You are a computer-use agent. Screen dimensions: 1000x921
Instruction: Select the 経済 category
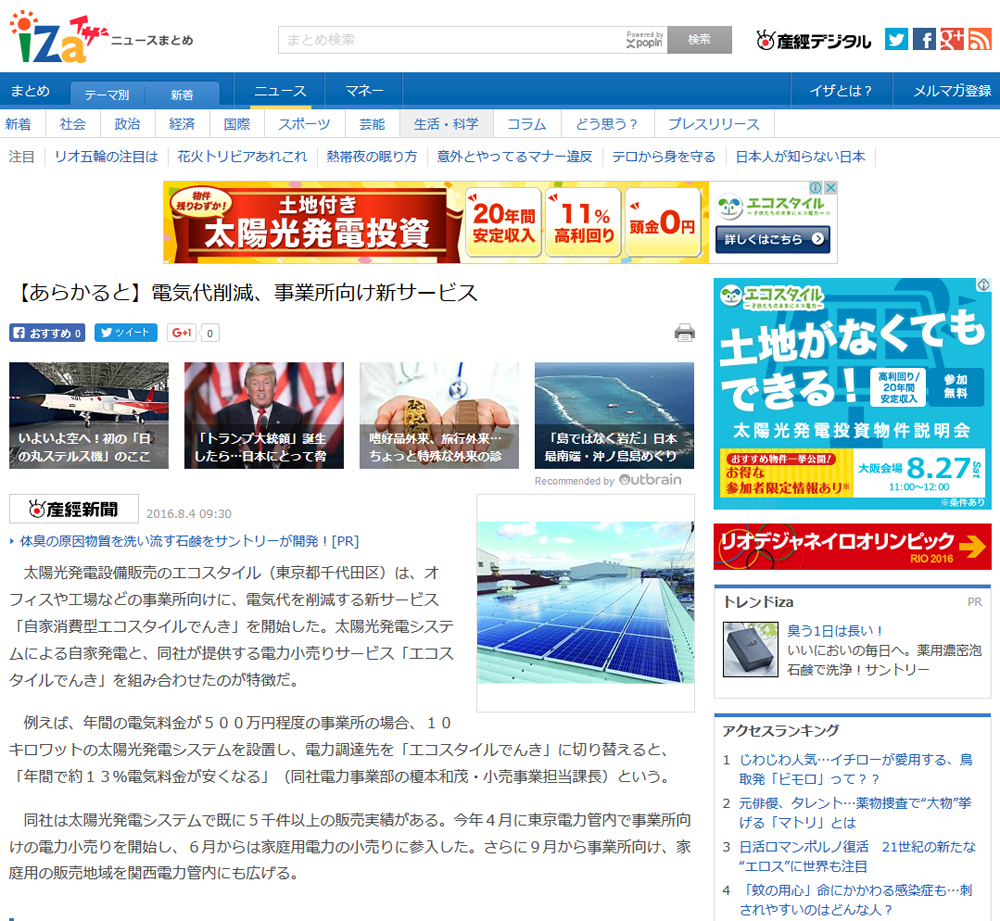[182, 124]
